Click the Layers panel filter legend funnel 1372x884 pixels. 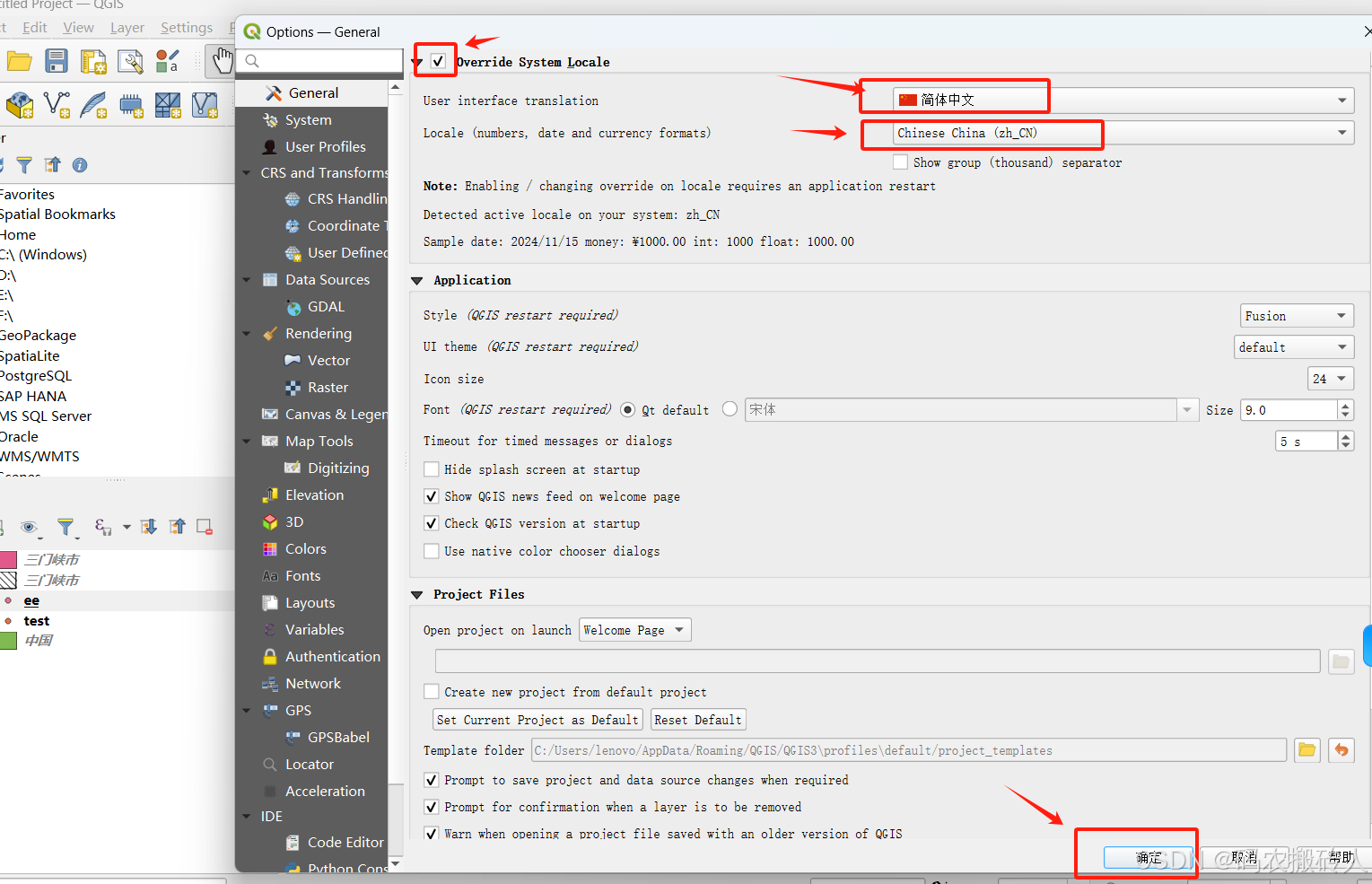(x=66, y=527)
